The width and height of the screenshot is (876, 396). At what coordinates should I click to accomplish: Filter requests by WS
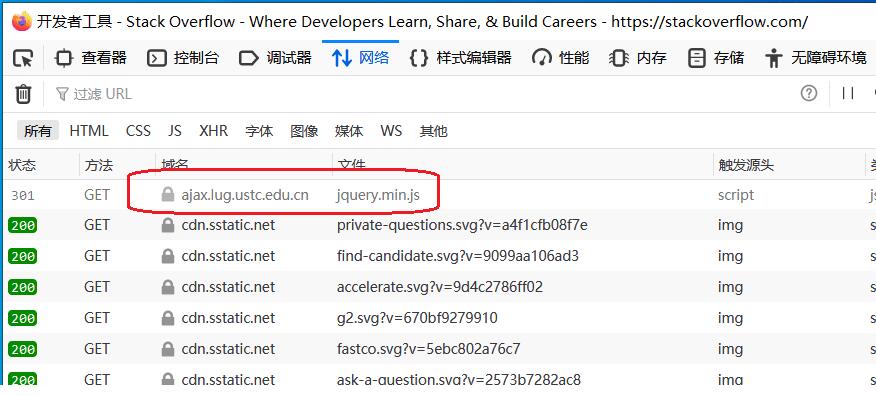point(391,131)
